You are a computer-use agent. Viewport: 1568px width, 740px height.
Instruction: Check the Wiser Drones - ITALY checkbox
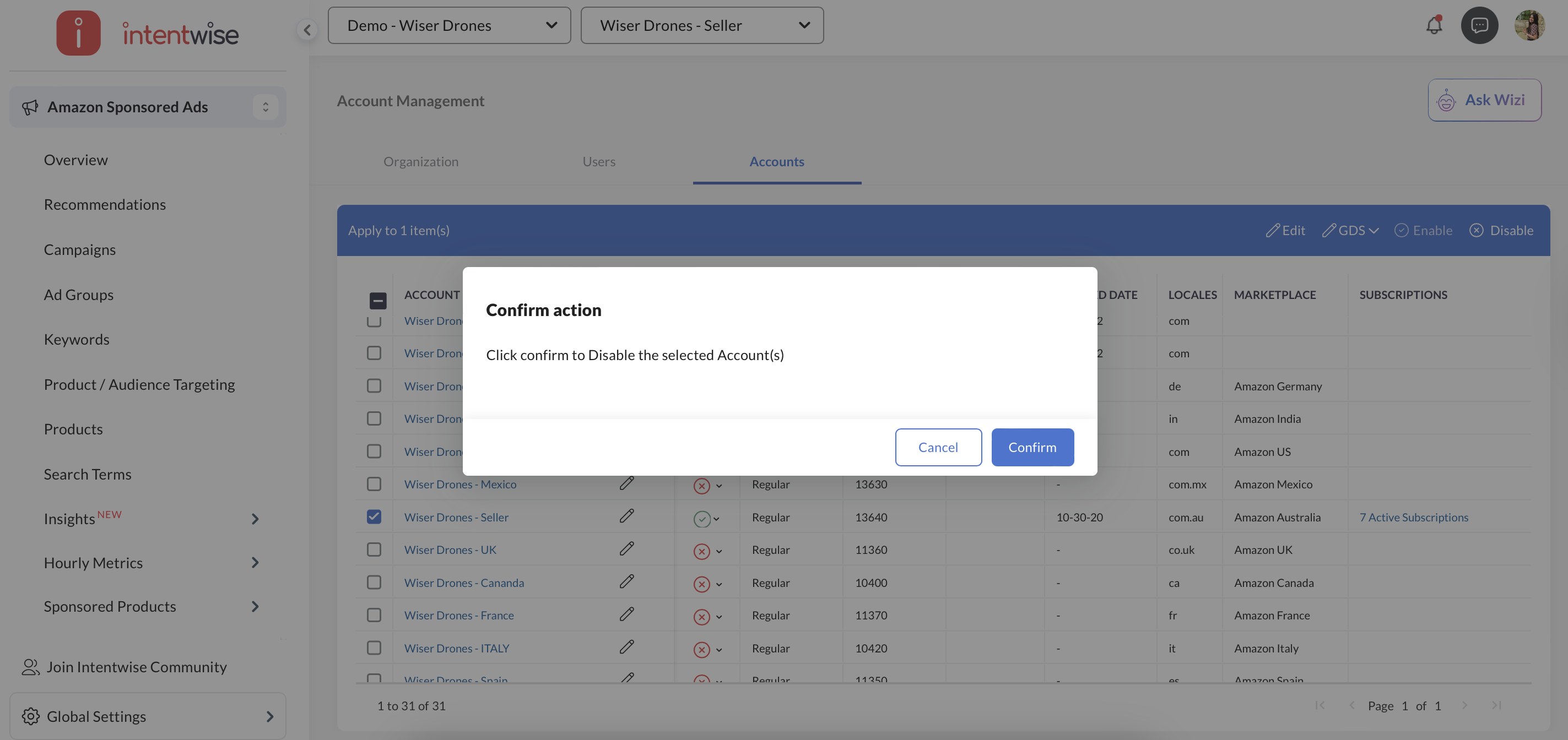tap(374, 647)
